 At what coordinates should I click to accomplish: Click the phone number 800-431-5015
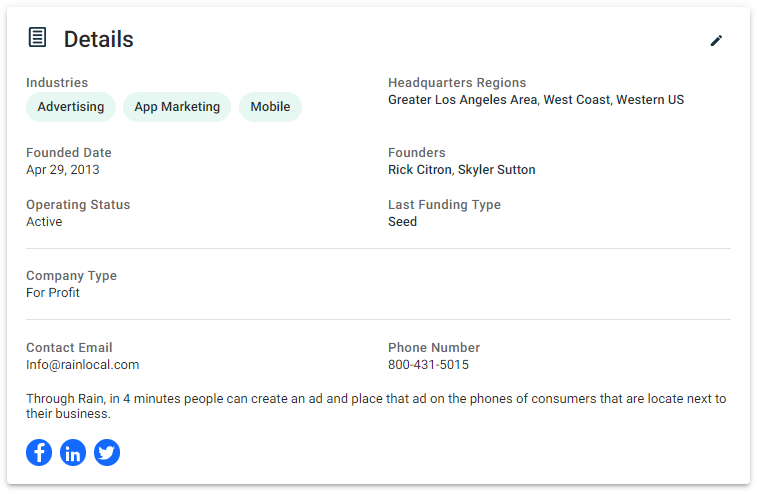tap(428, 365)
